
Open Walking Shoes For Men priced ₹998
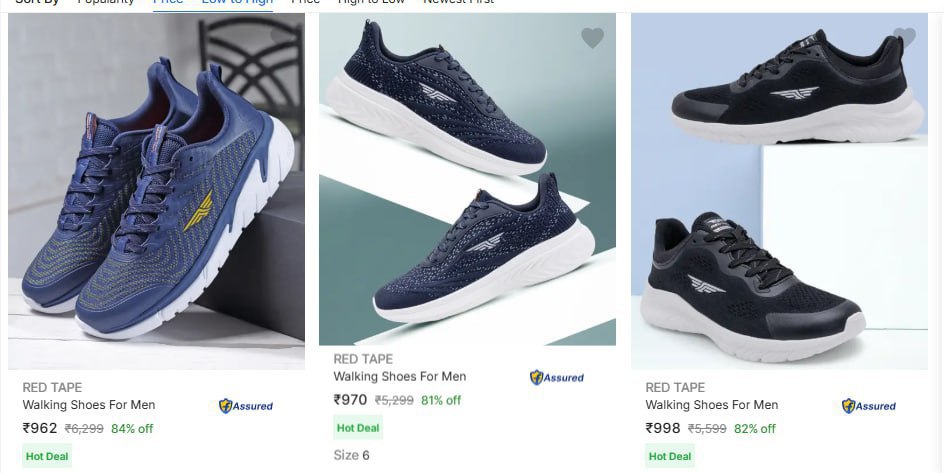click(712, 405)
